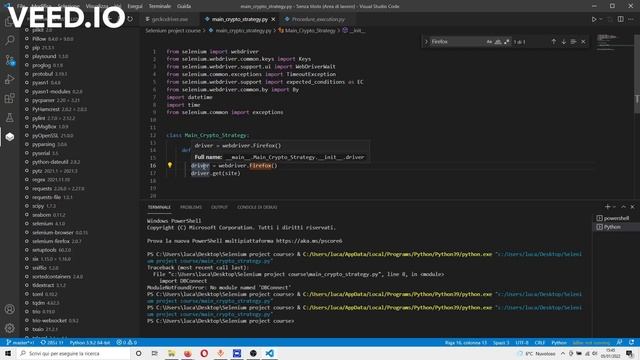
Task: Maximize the terminal panel
Action: 623,207
